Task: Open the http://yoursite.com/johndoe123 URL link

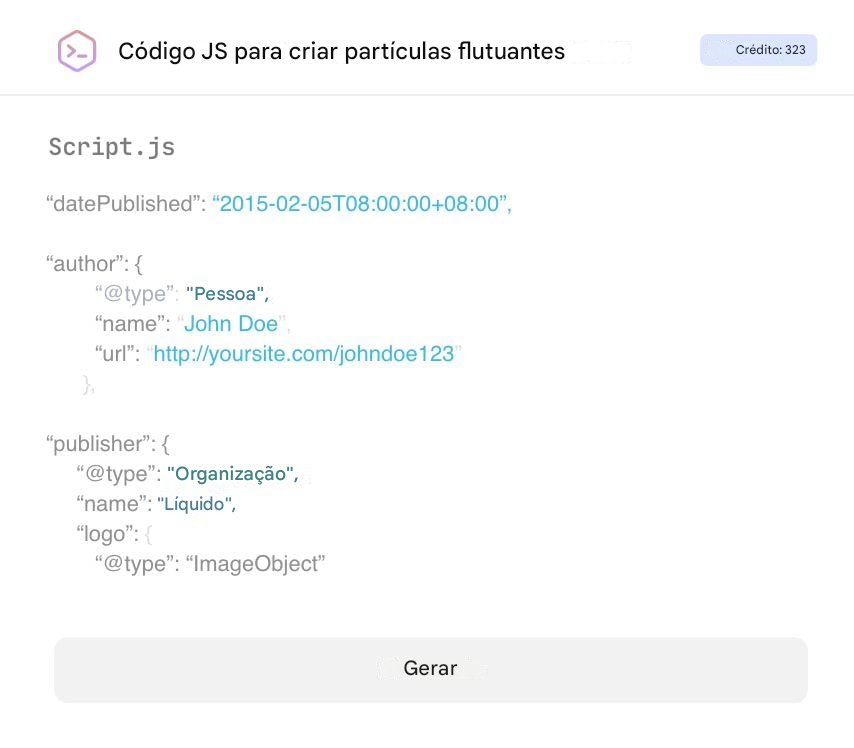Action: pos(304,354)
